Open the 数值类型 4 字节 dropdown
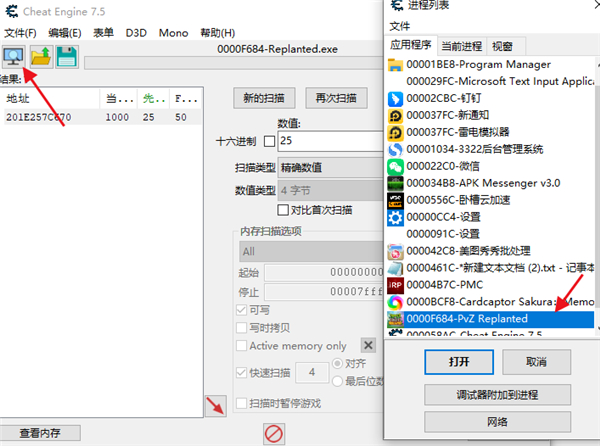 tap(331, 190)
